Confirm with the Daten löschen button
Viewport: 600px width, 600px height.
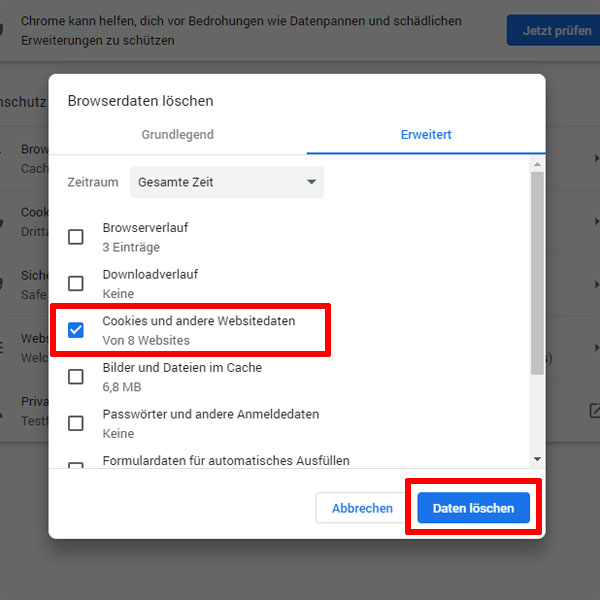473,508
